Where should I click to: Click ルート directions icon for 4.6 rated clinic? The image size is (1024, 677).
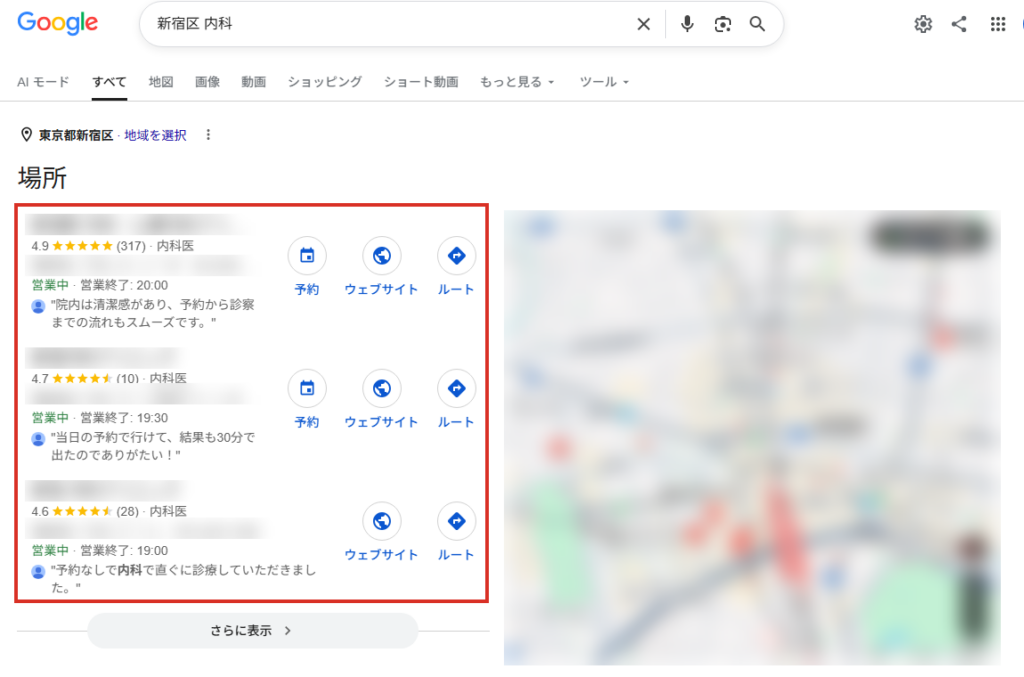coord(456,521)
